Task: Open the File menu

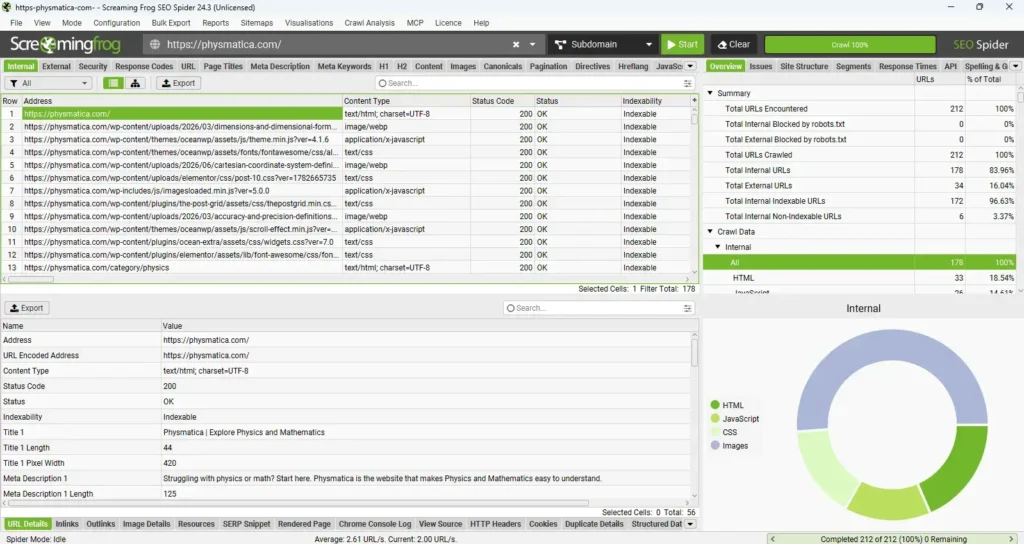Action: click(16, 23)
